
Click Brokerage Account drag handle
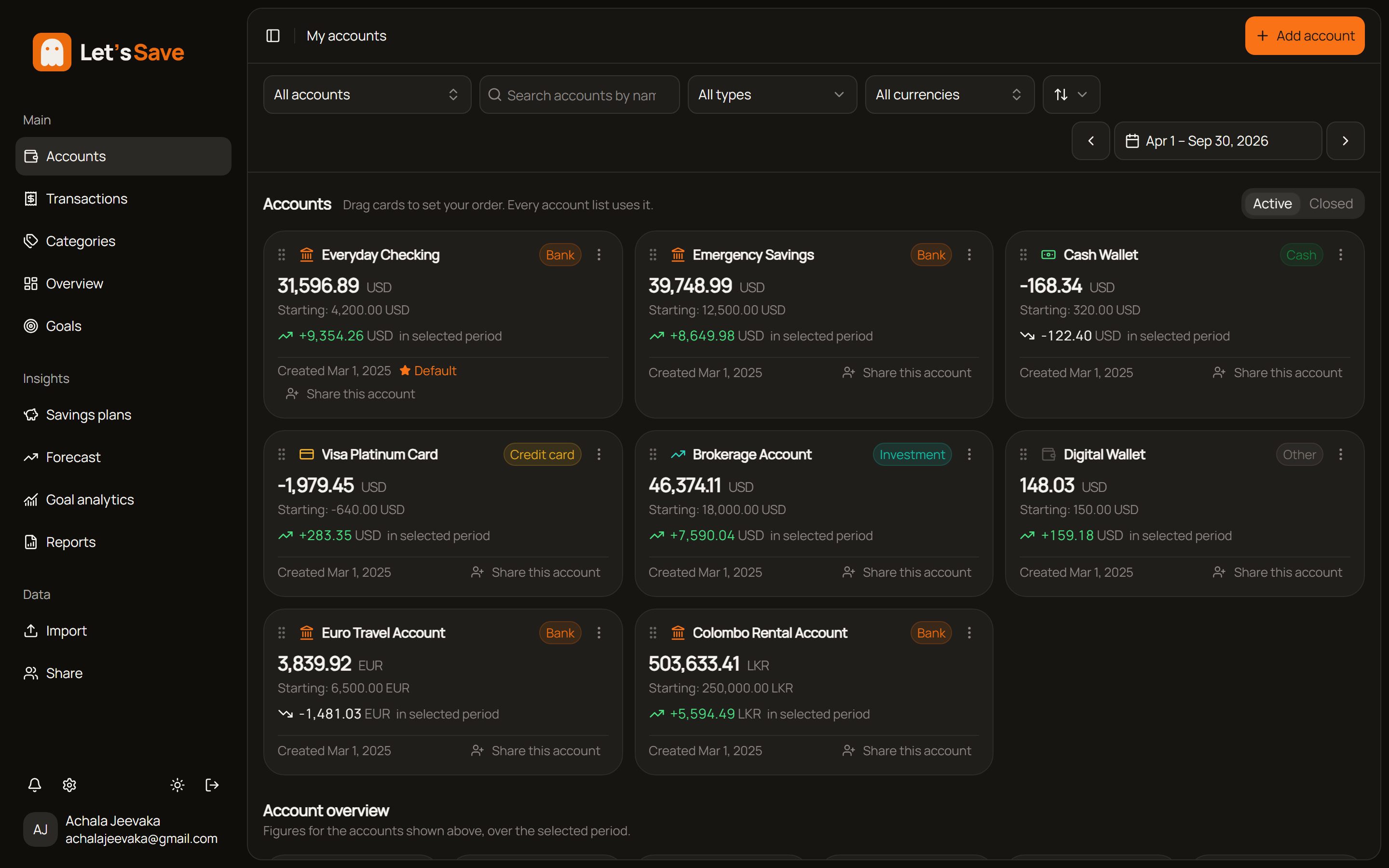click(x=653, y=454)
